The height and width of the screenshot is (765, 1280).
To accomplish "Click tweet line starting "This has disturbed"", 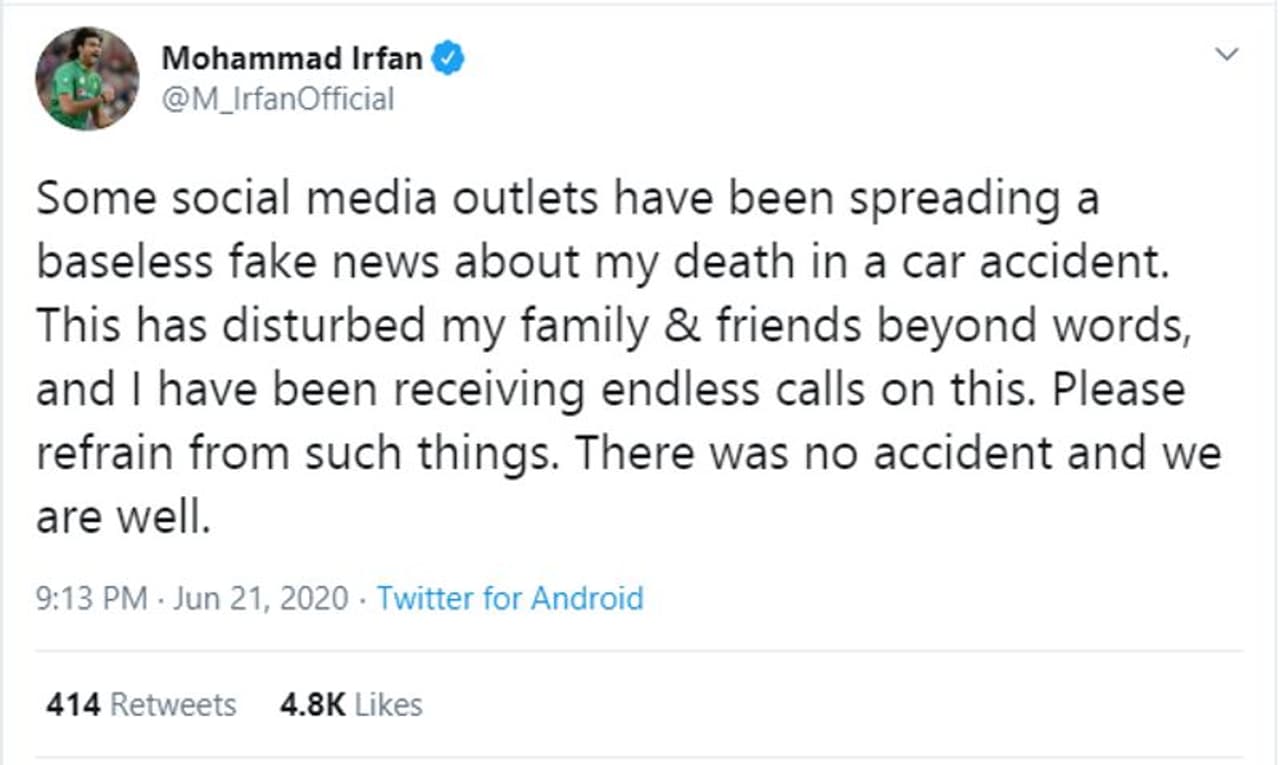I will tap(613, 326).
